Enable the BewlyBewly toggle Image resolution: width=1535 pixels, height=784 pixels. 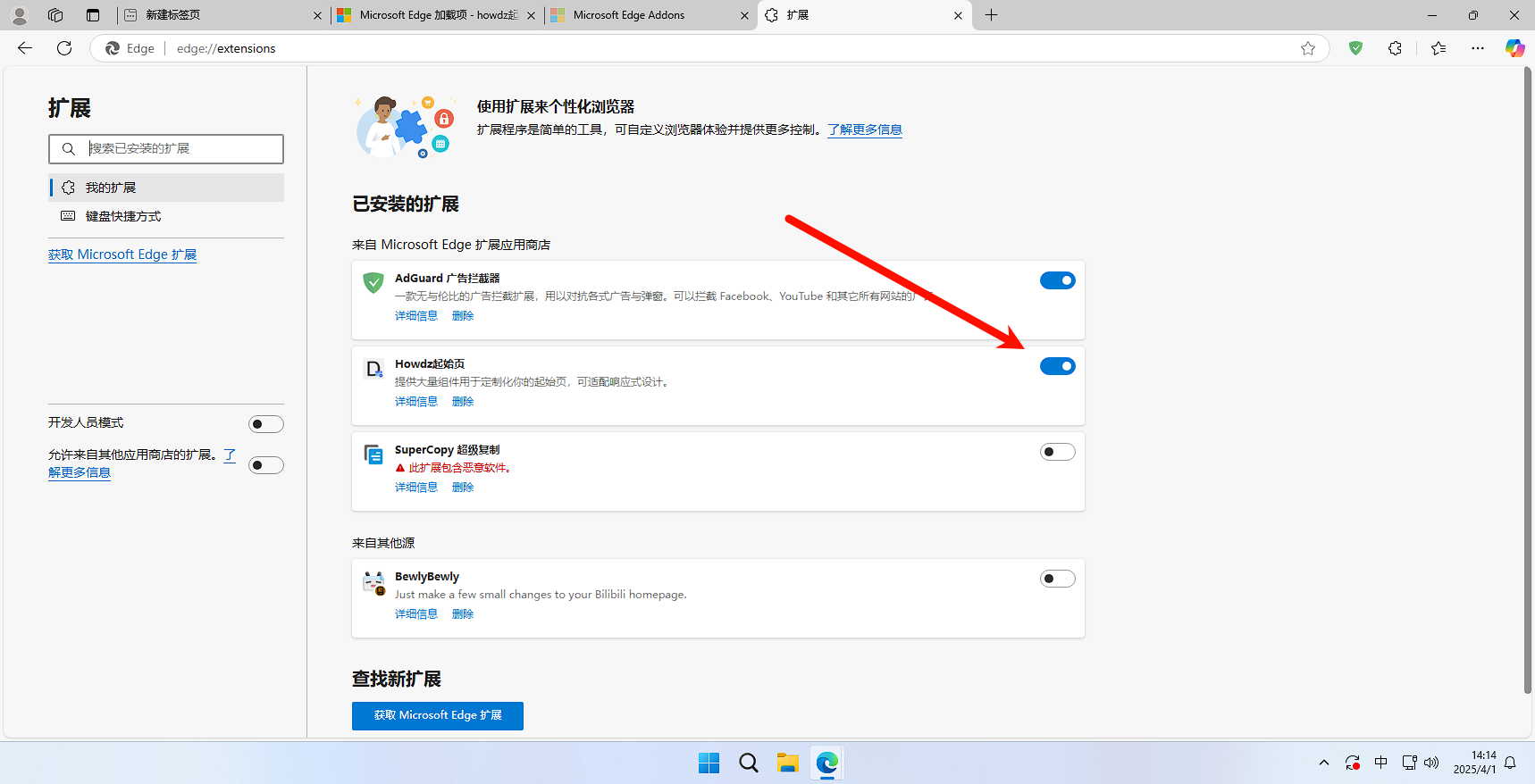[1058, 579]
